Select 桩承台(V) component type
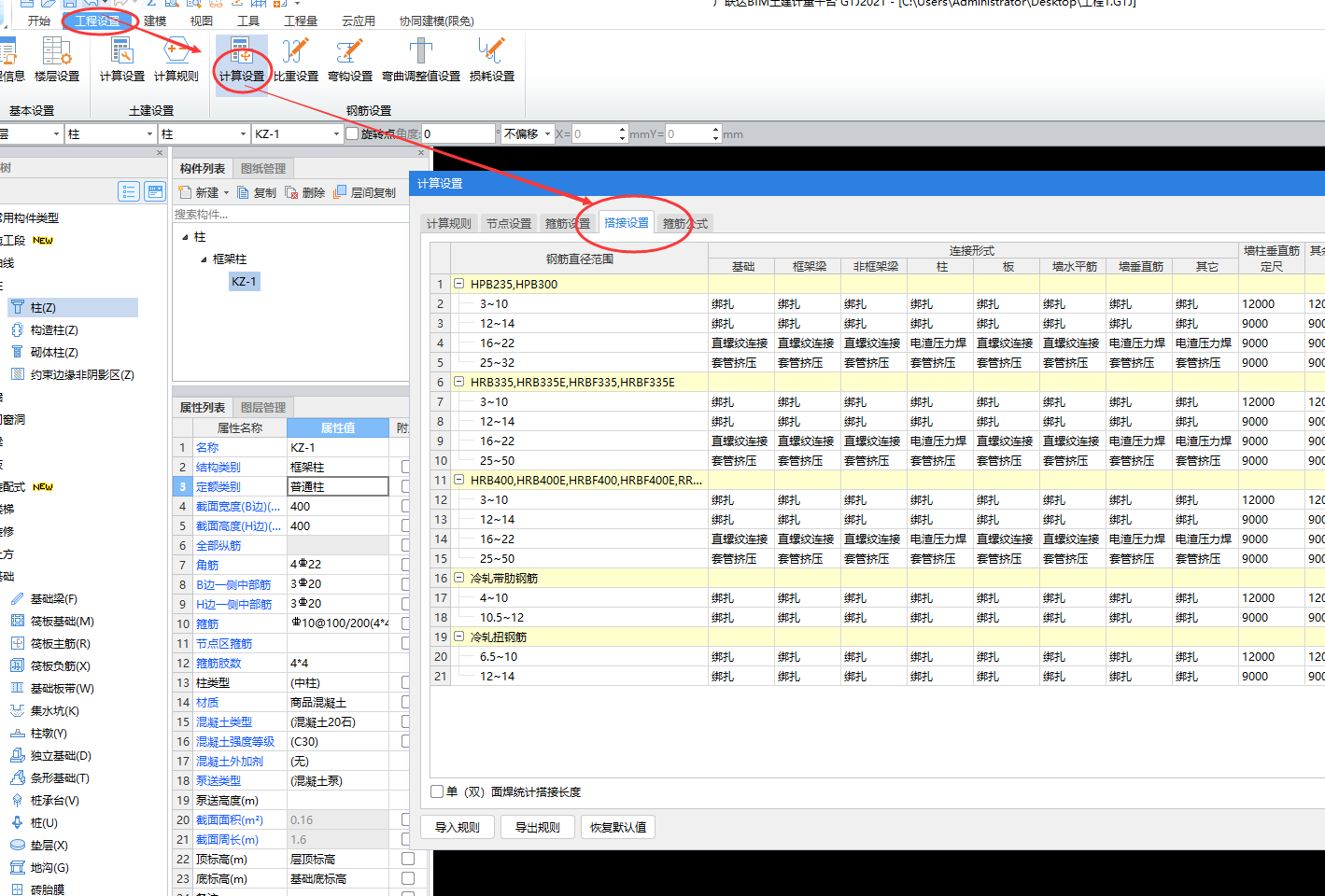 (54, 800)
